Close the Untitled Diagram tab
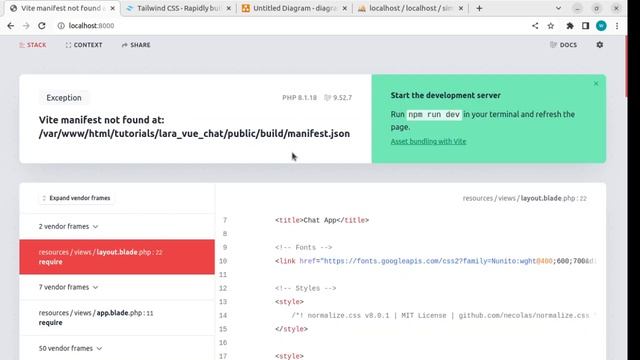This screenshot has width=640, height=360. click(344, 8)
